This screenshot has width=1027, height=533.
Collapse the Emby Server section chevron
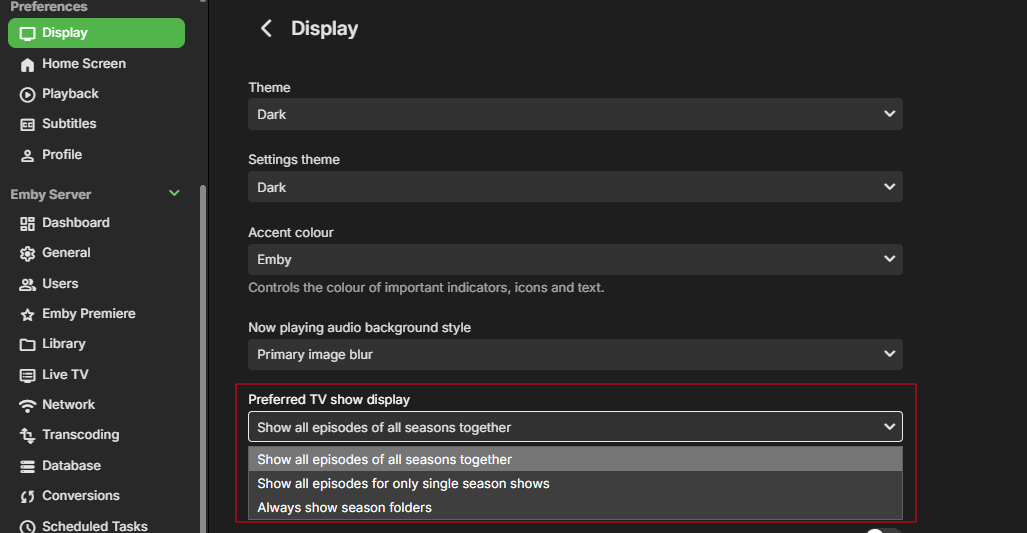pyautogui.click(x=175, y=194)
